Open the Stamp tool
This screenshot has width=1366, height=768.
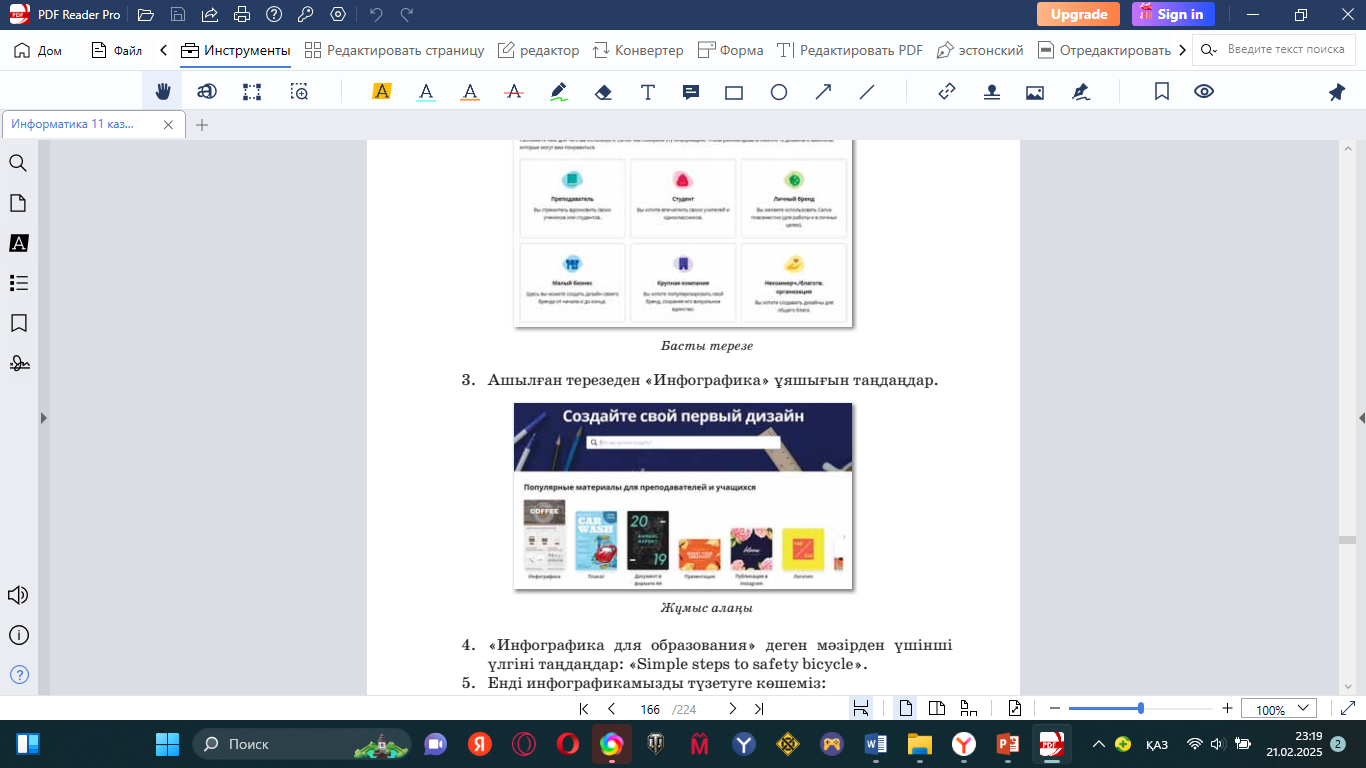click(991, 92)
